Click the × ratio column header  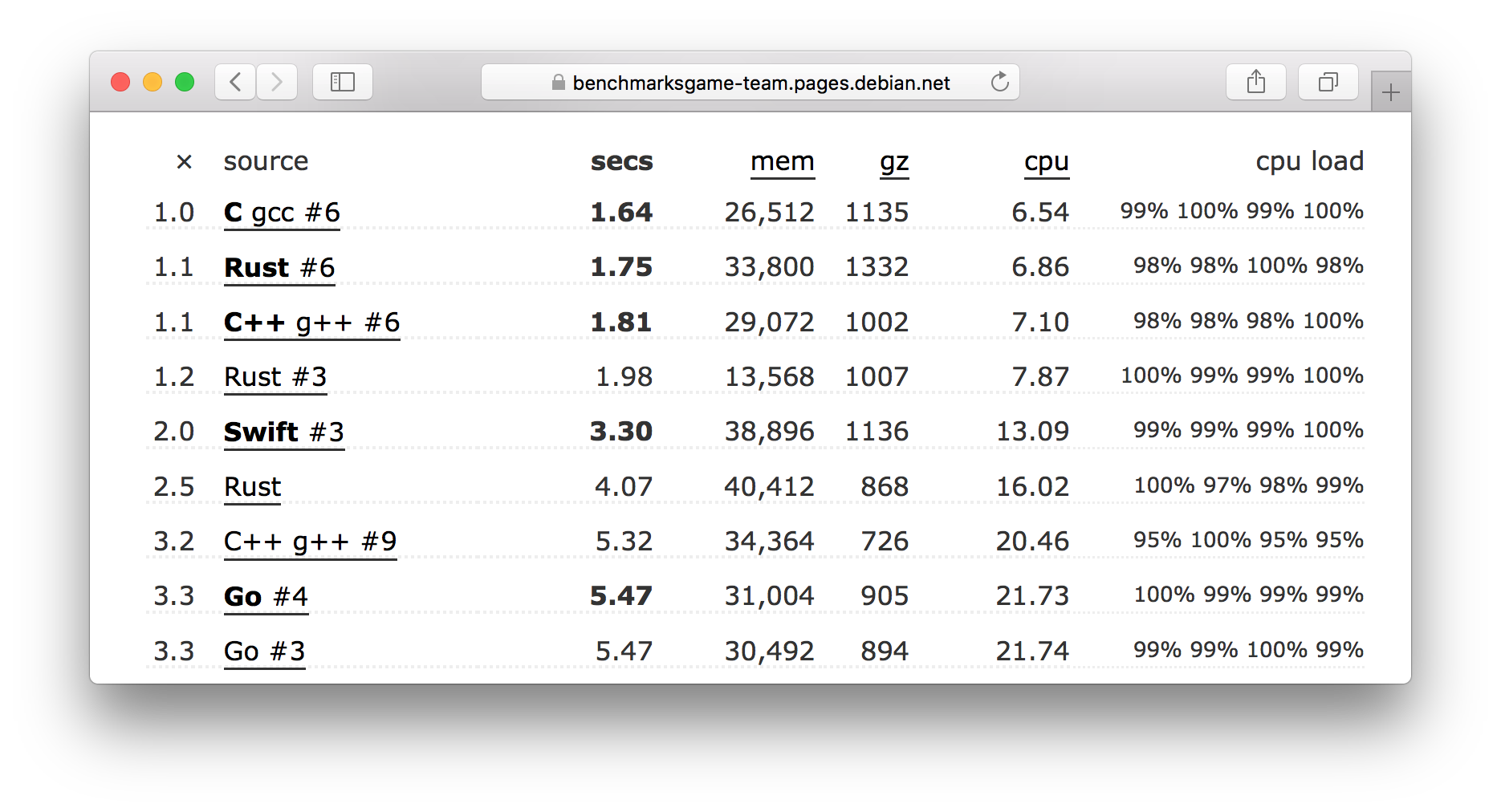tap(184, 162)
